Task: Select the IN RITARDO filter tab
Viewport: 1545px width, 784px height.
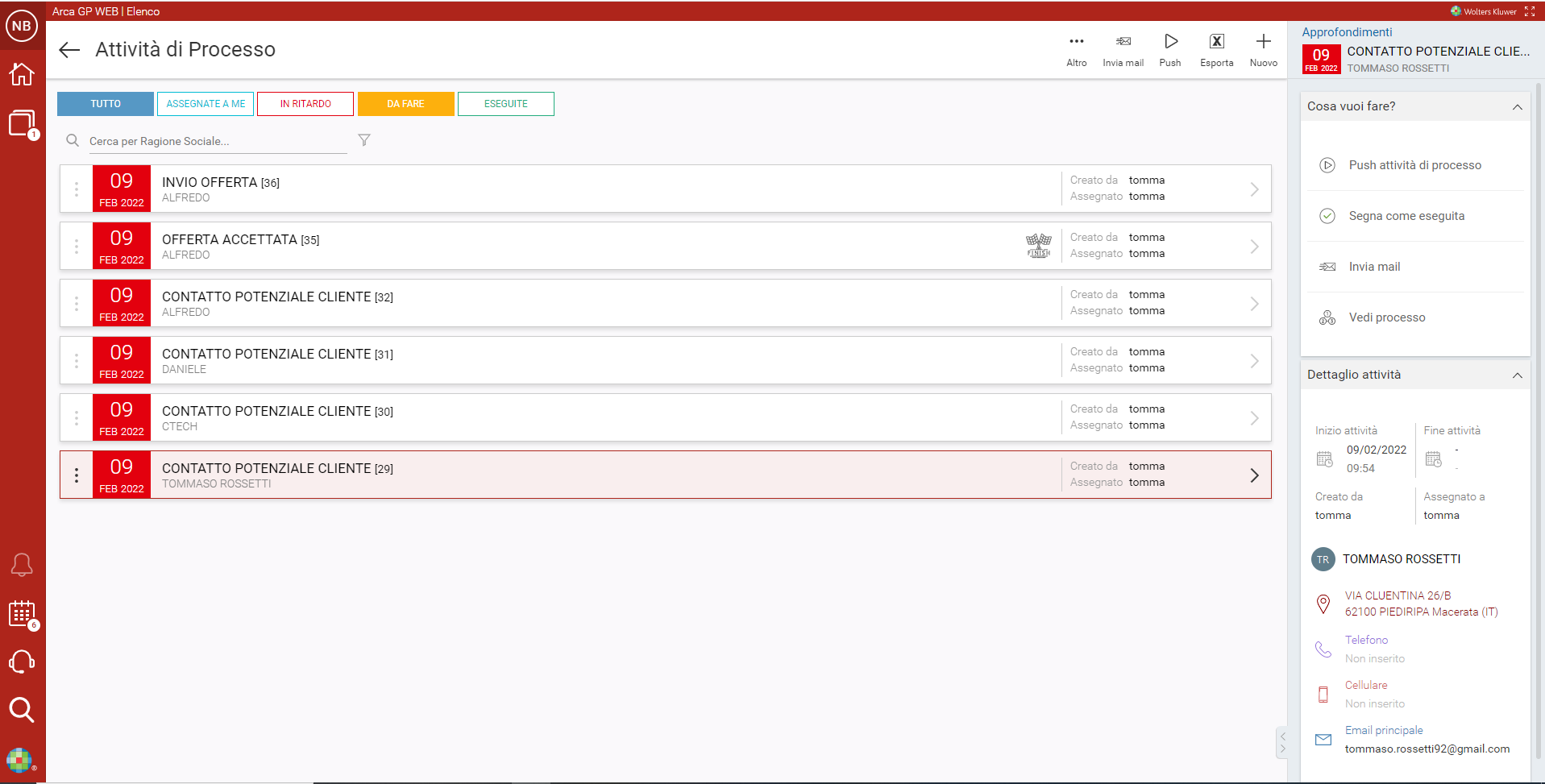Action: pyautogui.click(x=305, y=104)
